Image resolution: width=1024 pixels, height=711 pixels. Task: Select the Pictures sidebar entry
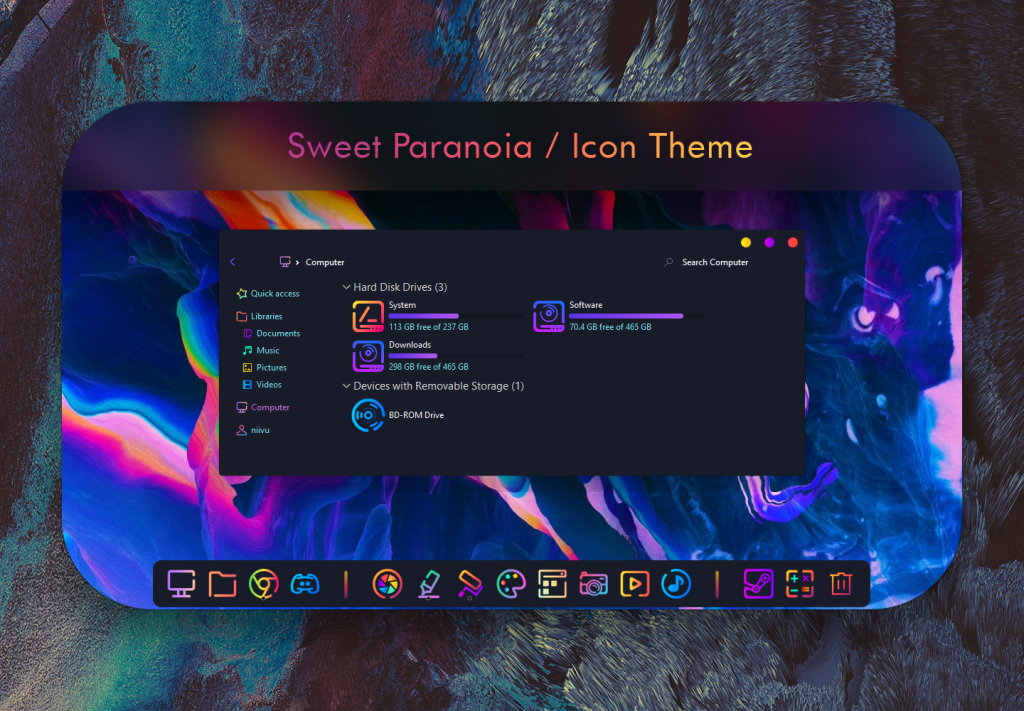click(x=272, y=368)
